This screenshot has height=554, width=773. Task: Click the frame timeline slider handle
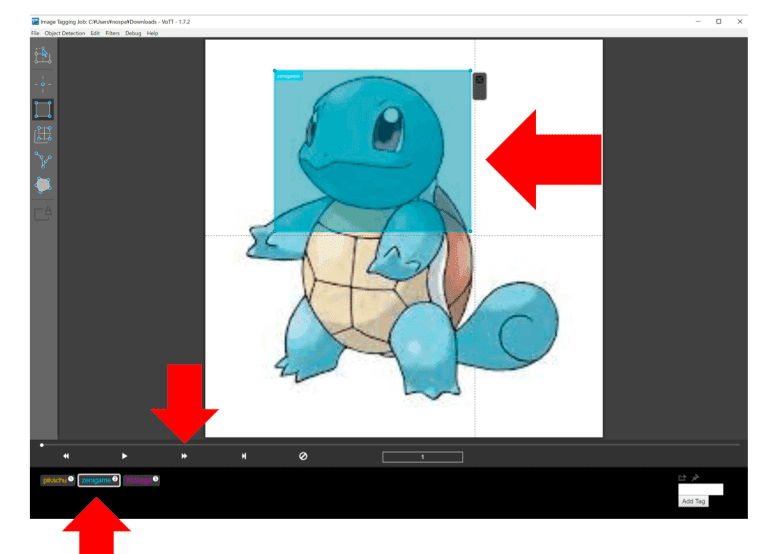tap(42, 445)
